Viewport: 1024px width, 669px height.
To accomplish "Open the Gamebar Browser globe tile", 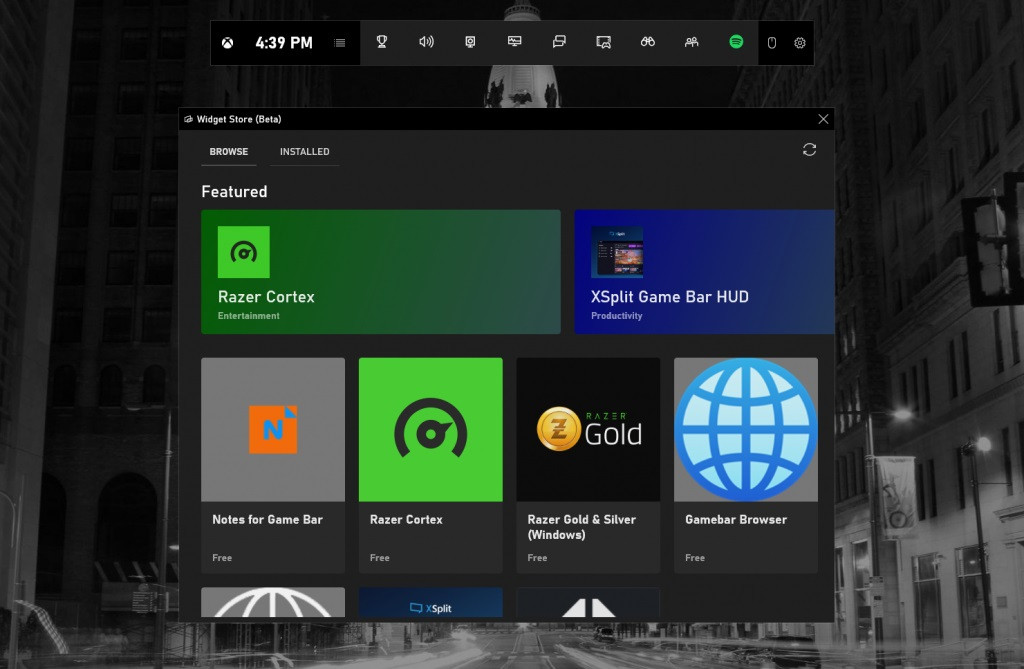I will tap(746, 465).
